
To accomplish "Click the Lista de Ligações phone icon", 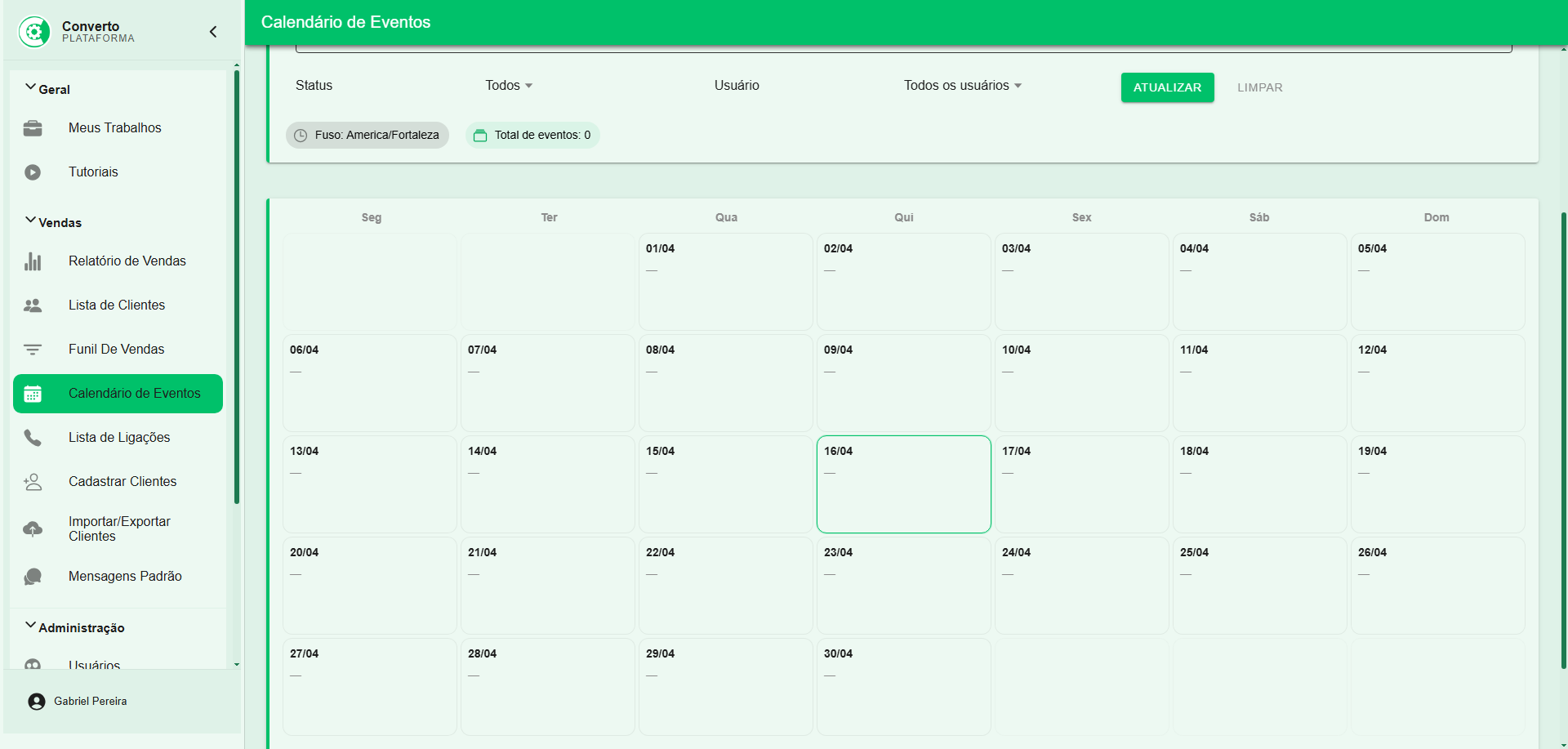I will (33, 438).
